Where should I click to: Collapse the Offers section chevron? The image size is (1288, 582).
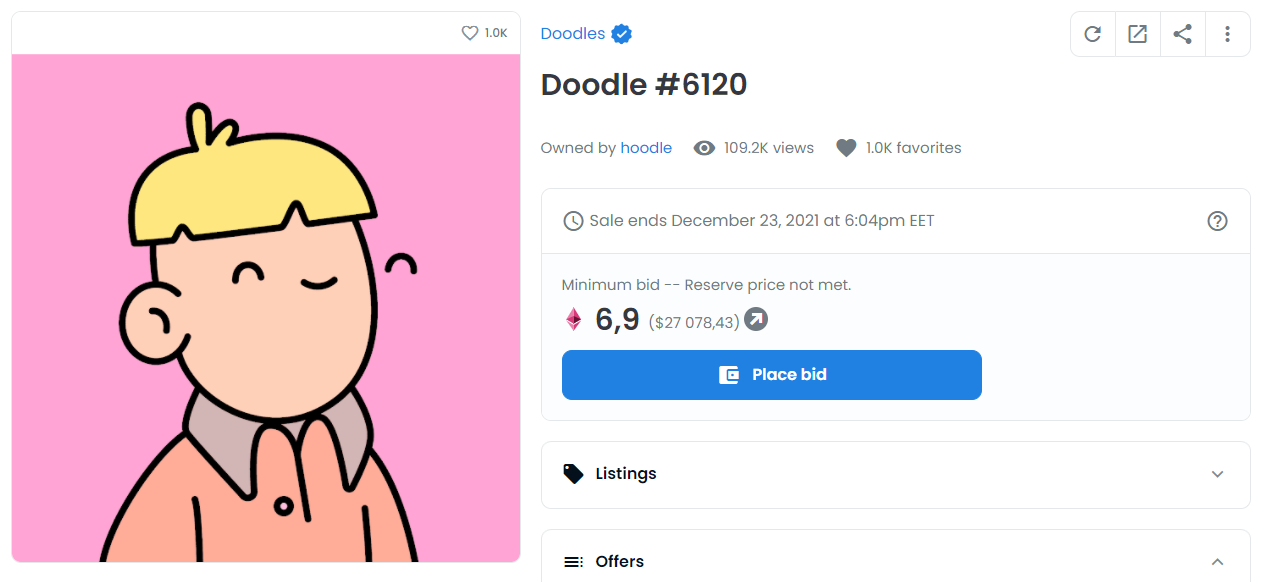pyautogui.click(x=1217, y=562)
